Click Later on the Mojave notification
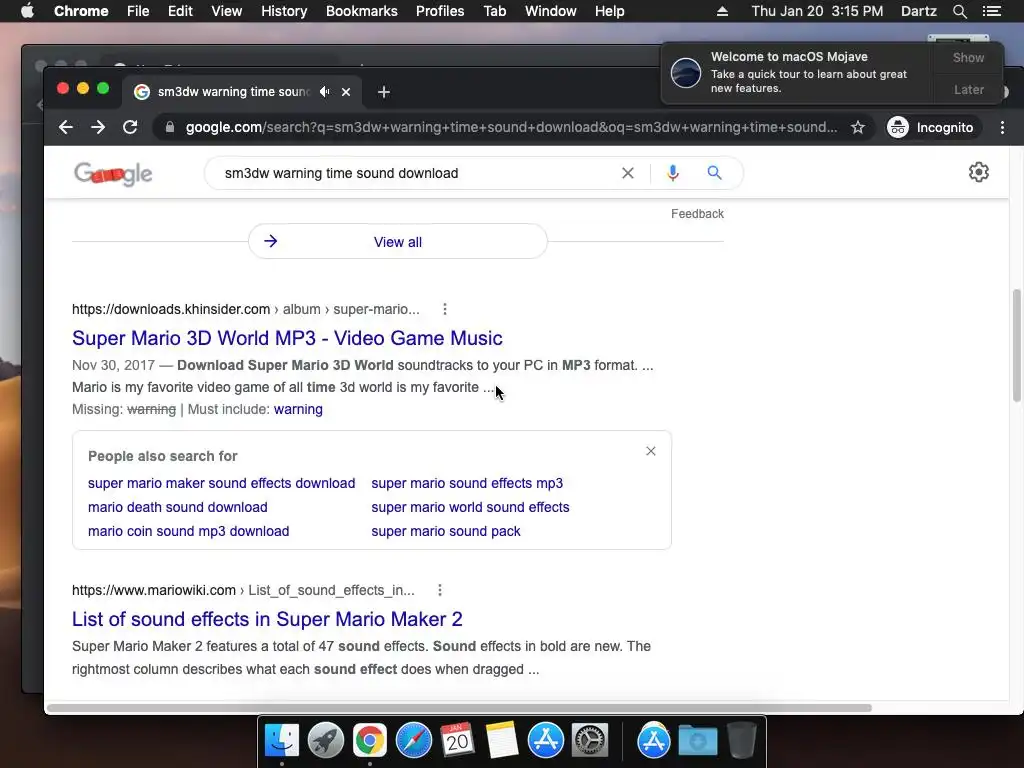This screenshot has height=768, width=1024. tap(968, 89)
